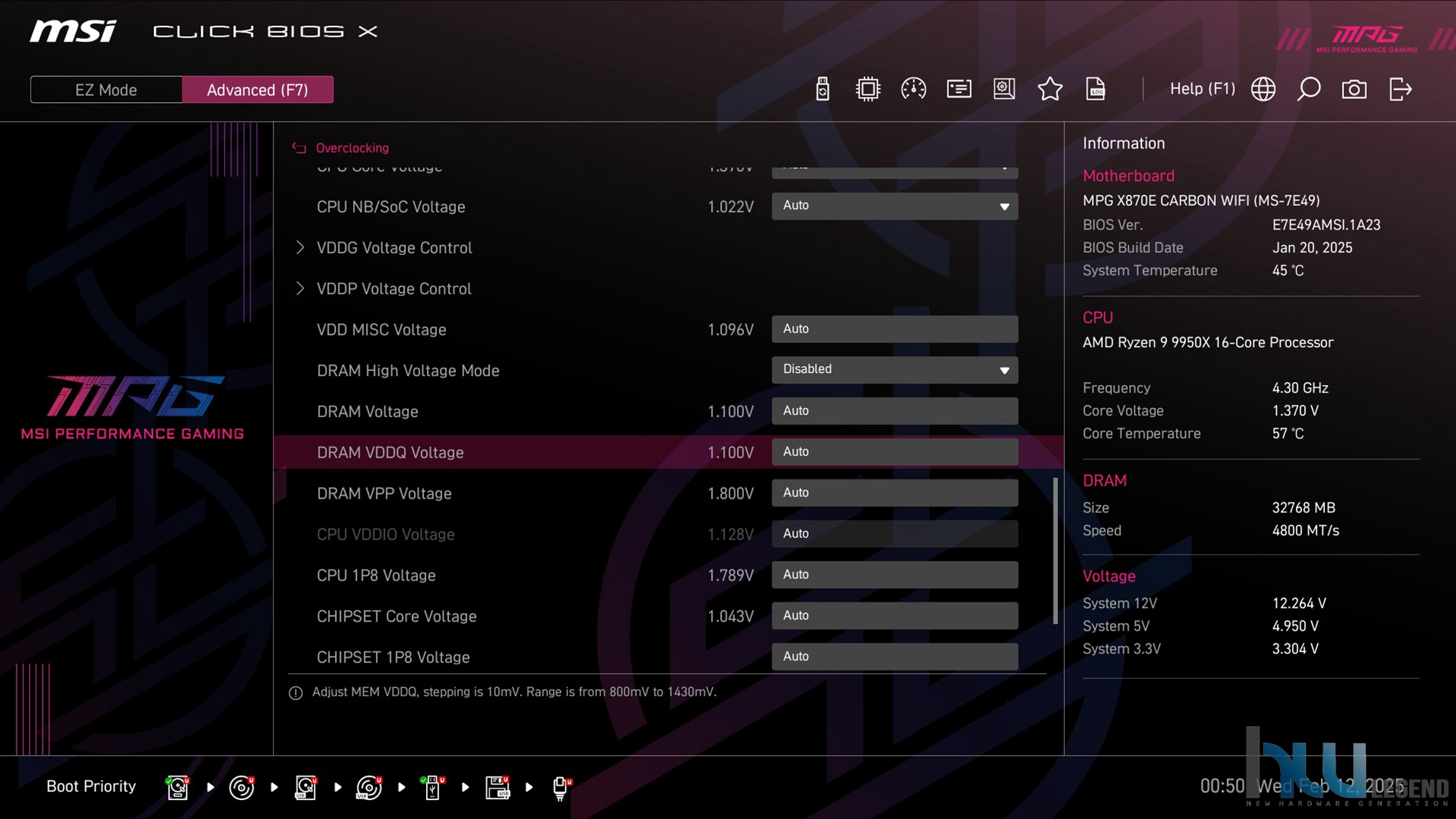Select the USB key boot device icon

432,787
